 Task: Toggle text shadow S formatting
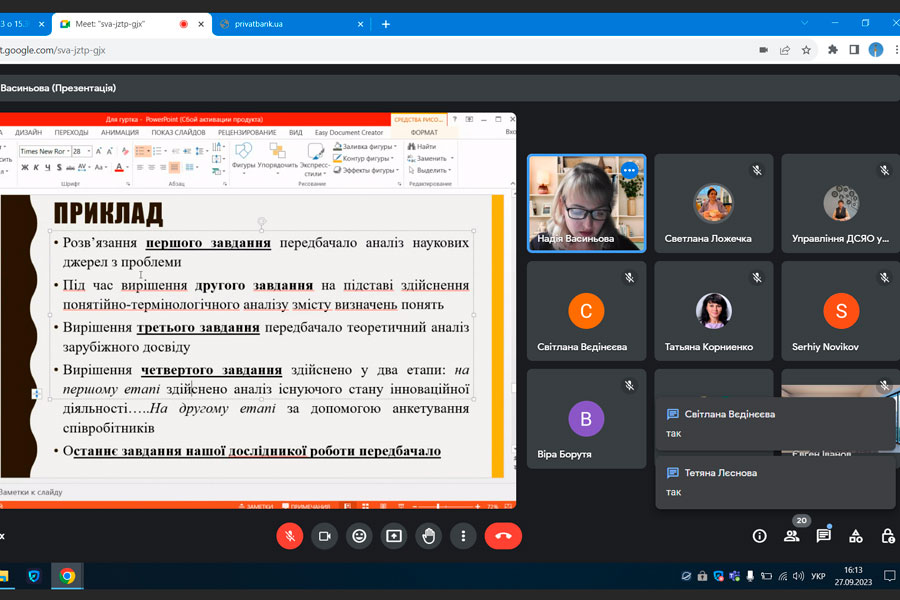tap(59, 168)
